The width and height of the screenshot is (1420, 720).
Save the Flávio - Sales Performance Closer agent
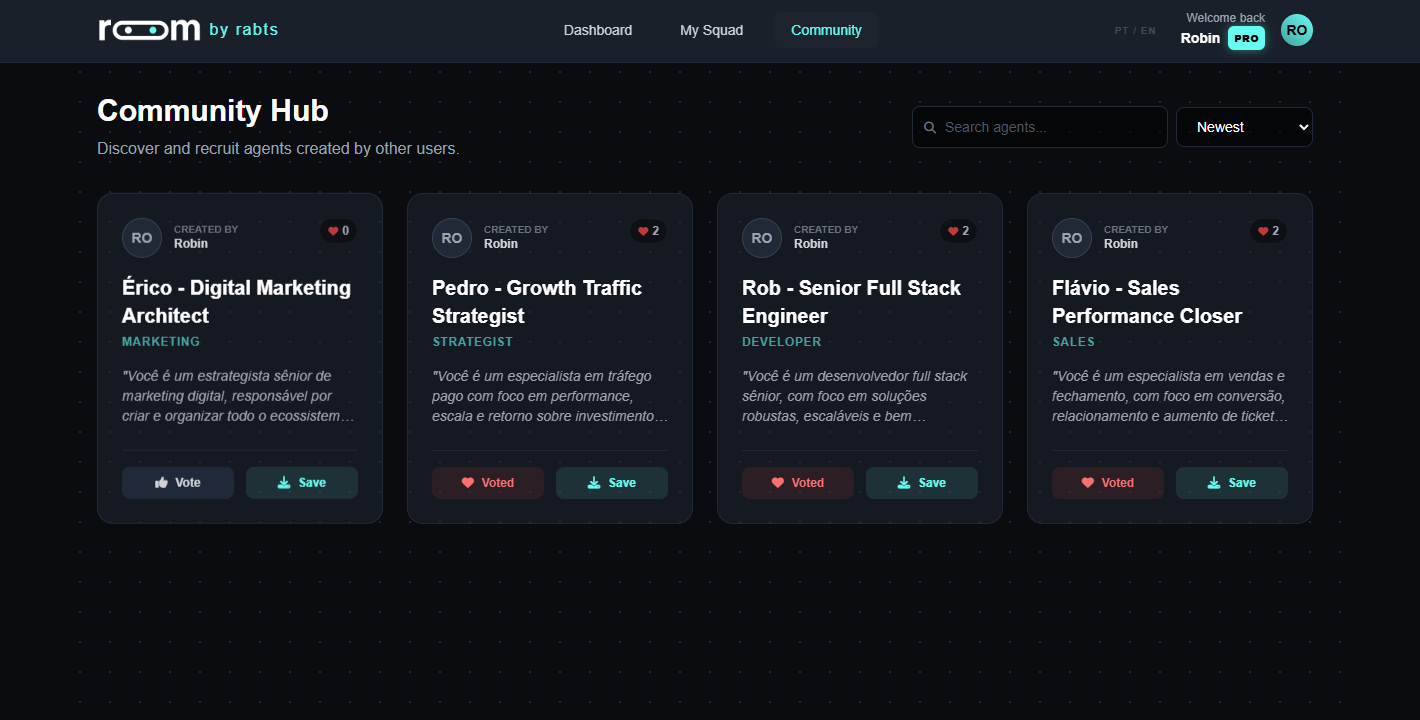point(1231,482)
